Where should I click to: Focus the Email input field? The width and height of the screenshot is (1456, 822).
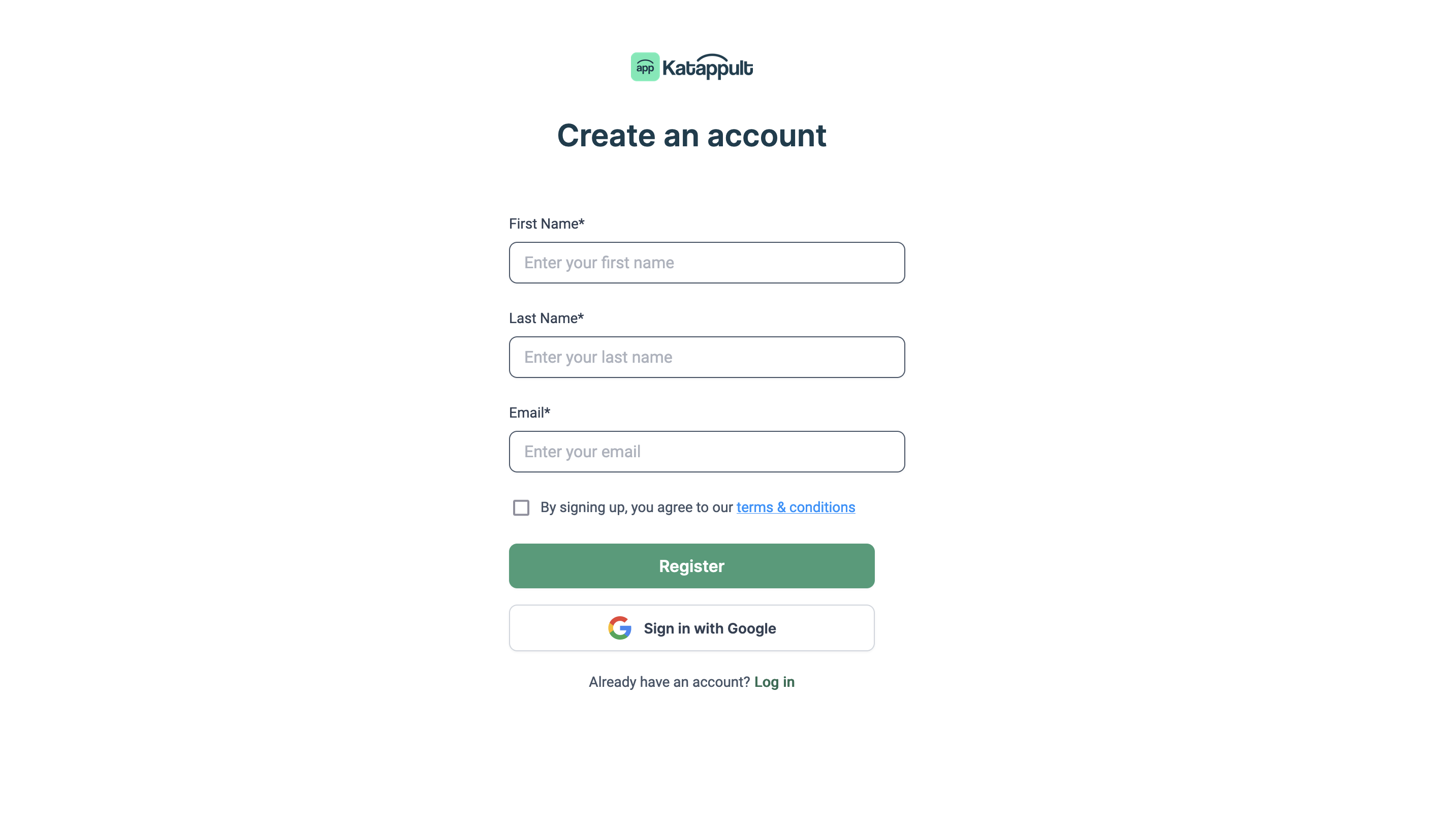pos(707,452)
